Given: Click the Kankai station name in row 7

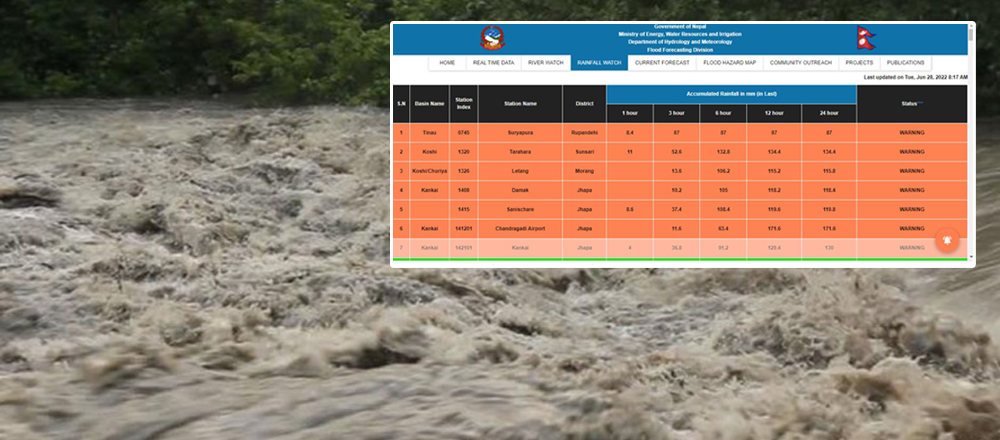Looking at the screenshot, I should point(520,247).
